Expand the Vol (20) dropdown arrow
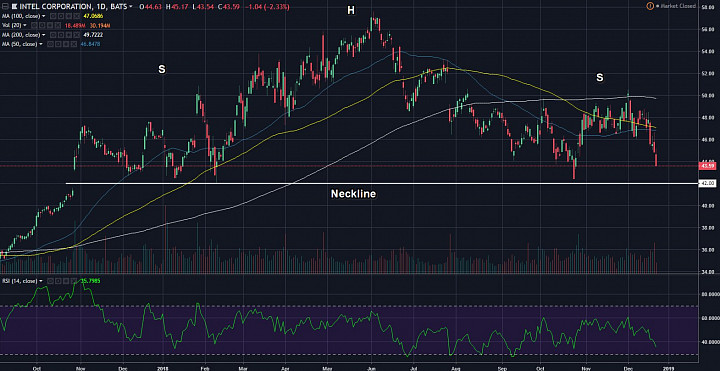Viewport: 720px width, 371px height. tap(25, 25)
